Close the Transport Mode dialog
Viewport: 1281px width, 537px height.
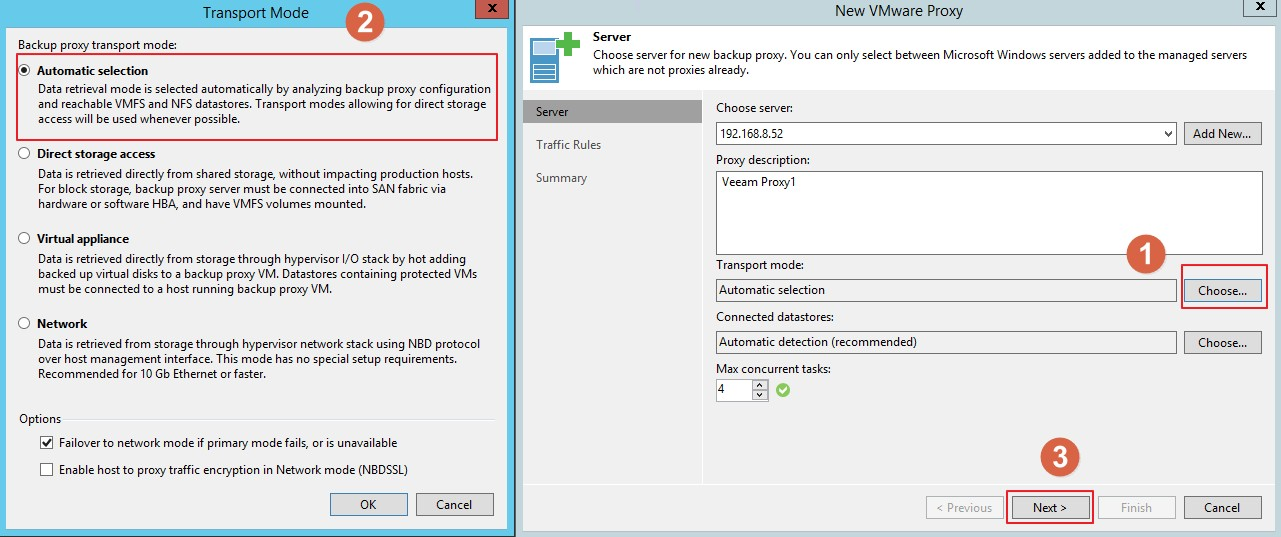490,9
